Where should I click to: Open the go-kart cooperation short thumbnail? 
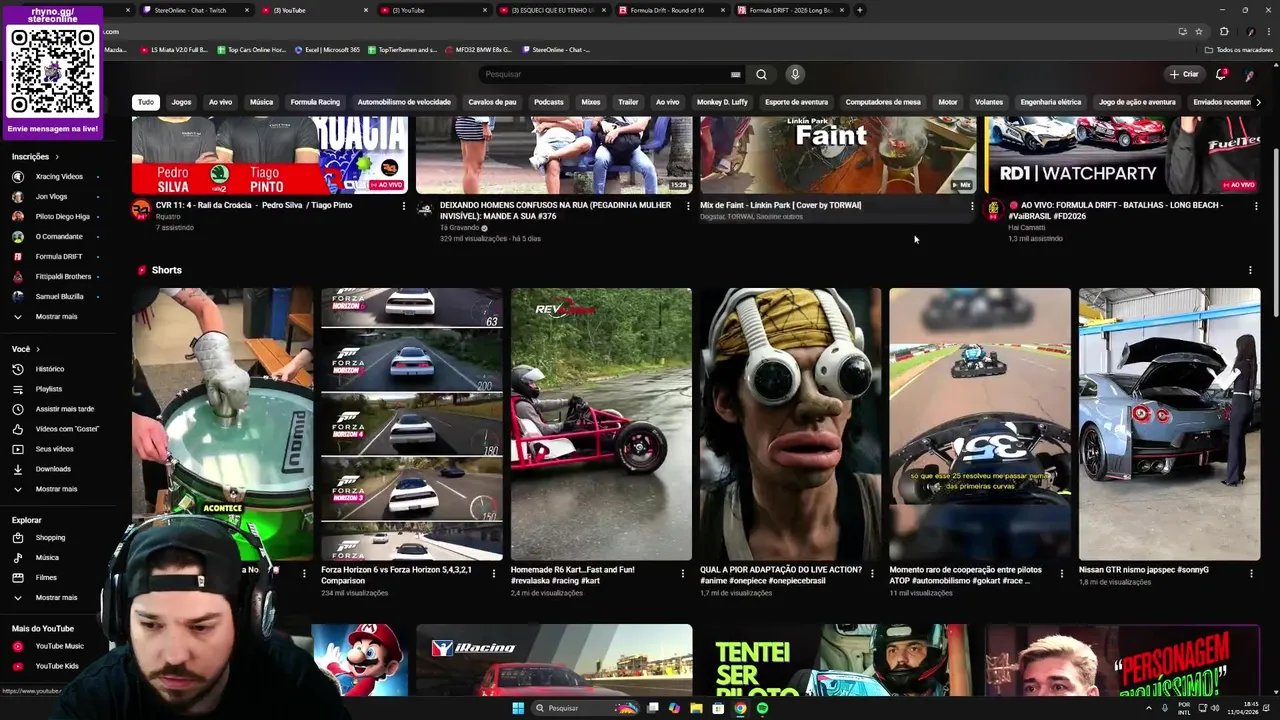click(x=980, y=424)
